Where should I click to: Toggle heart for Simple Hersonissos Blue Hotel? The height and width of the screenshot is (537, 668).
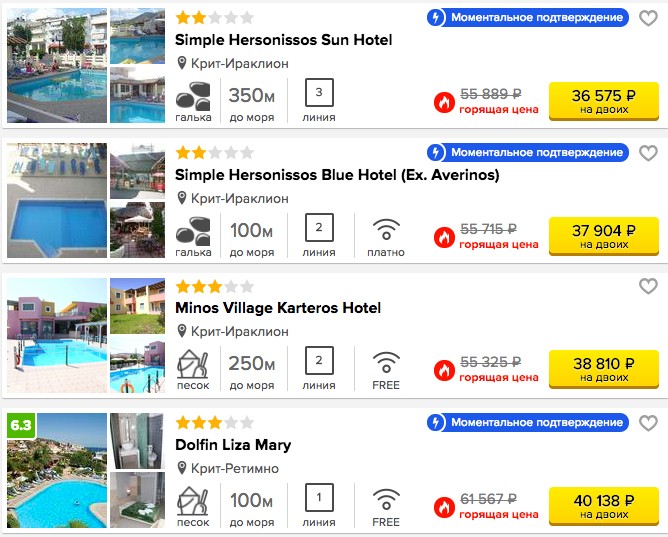point(648,153)
